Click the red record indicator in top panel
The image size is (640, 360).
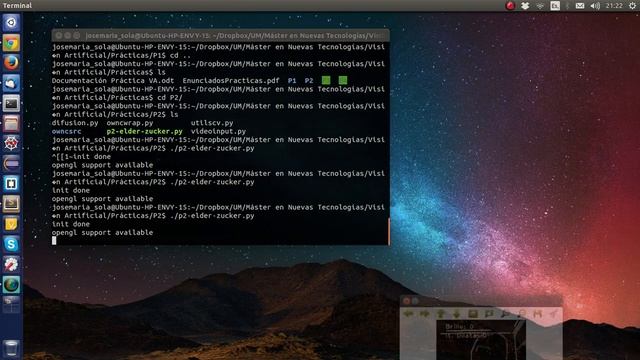(510, 5)
